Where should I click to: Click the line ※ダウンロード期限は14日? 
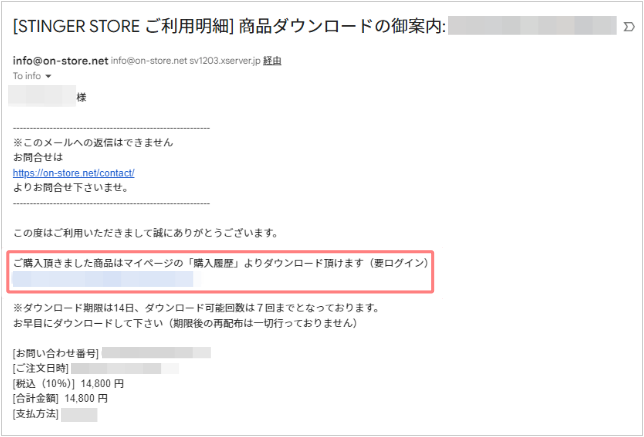tap(196, 308)
